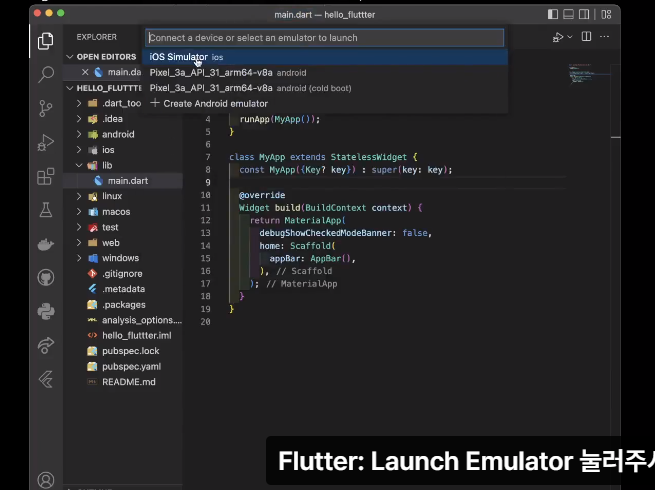655x490 pixels.
Task: Click the device selection input field
Action: click(x=325, y=38)
